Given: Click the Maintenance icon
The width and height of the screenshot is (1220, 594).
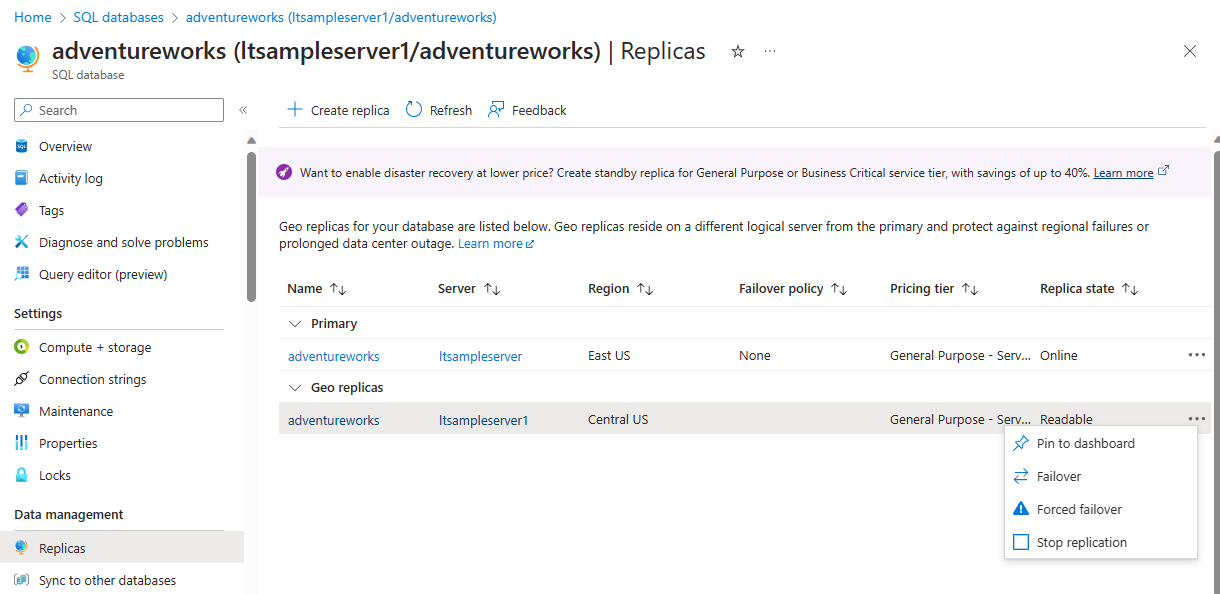Looking at the screenshot, I should pos(22,411).
